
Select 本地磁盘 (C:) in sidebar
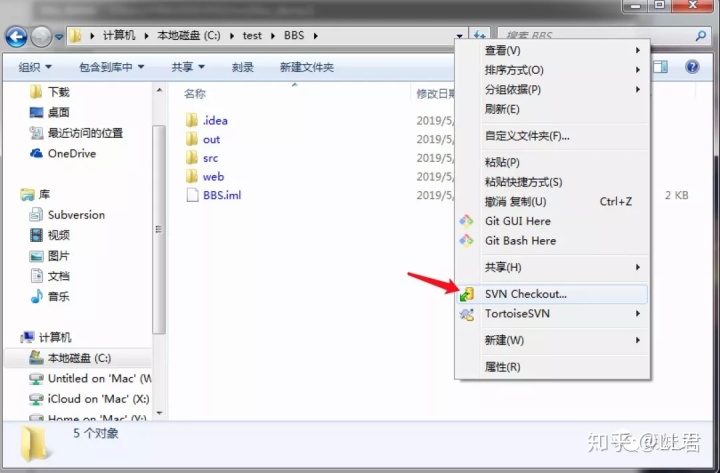(70, 358)
